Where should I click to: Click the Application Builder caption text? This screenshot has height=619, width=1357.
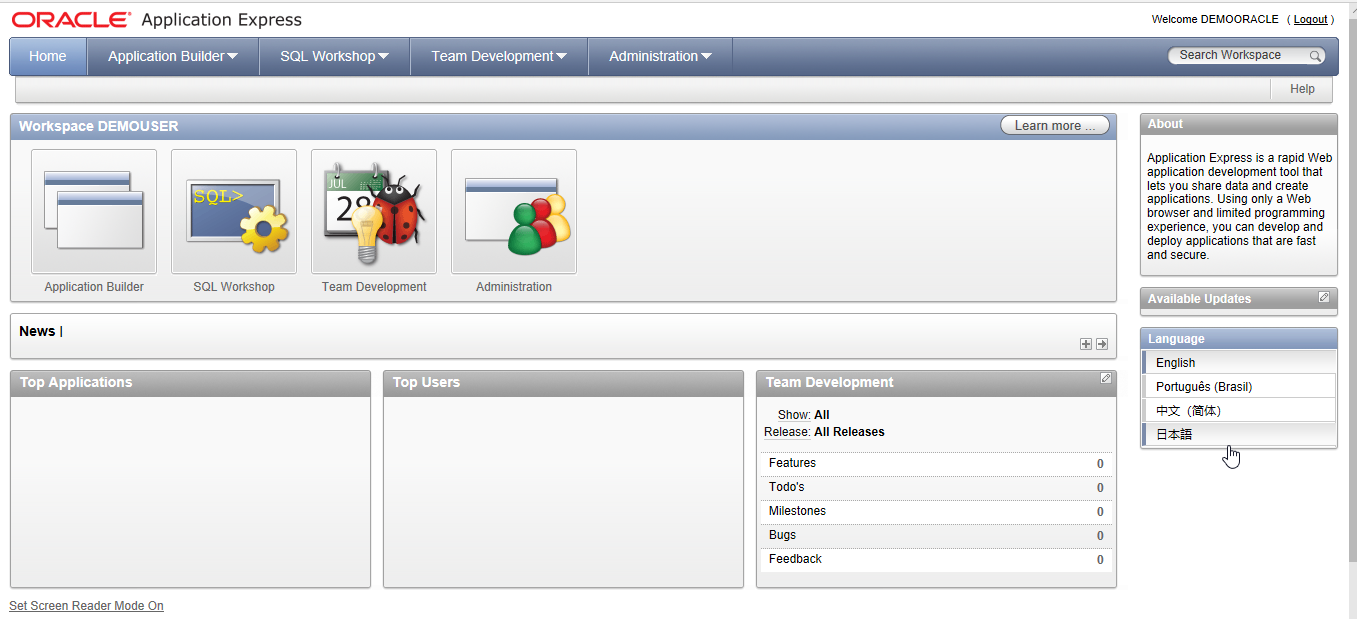94,287
